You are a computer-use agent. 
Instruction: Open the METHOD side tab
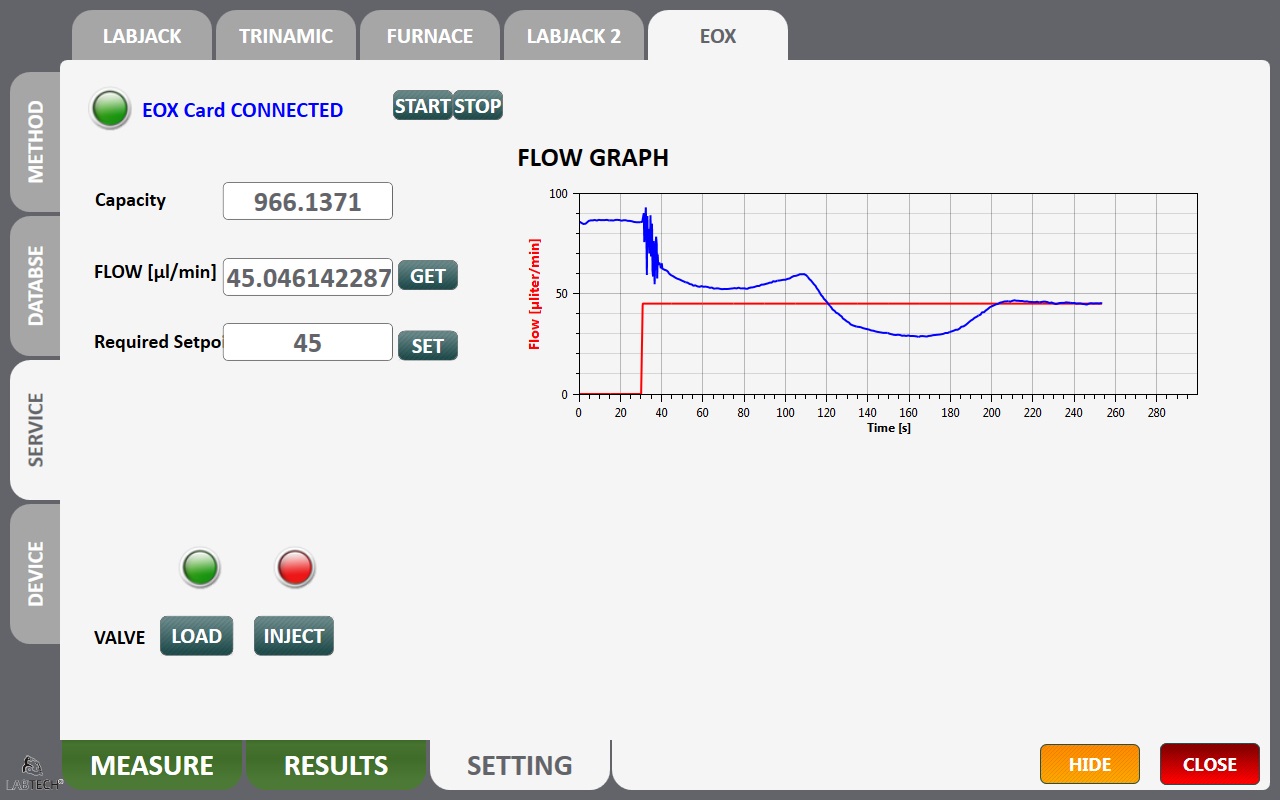click(x=35, y=141)
